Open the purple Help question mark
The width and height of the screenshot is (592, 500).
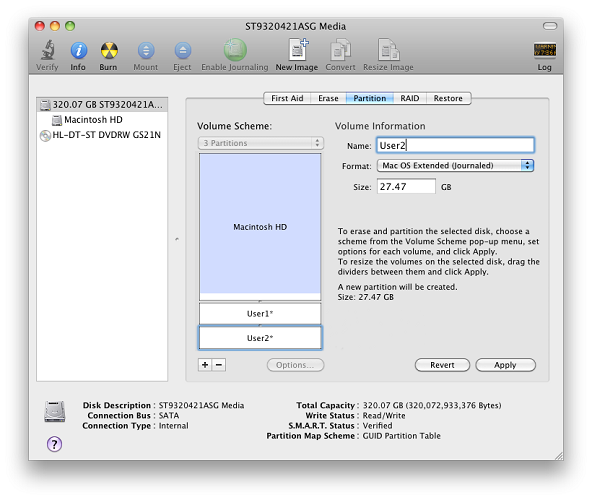coord(54,444)
